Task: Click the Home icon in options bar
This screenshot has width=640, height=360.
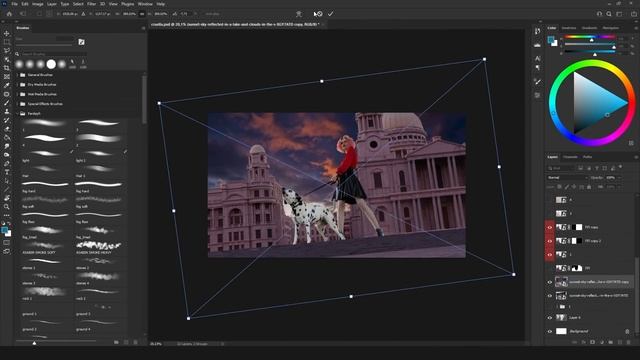Action: 9,14
